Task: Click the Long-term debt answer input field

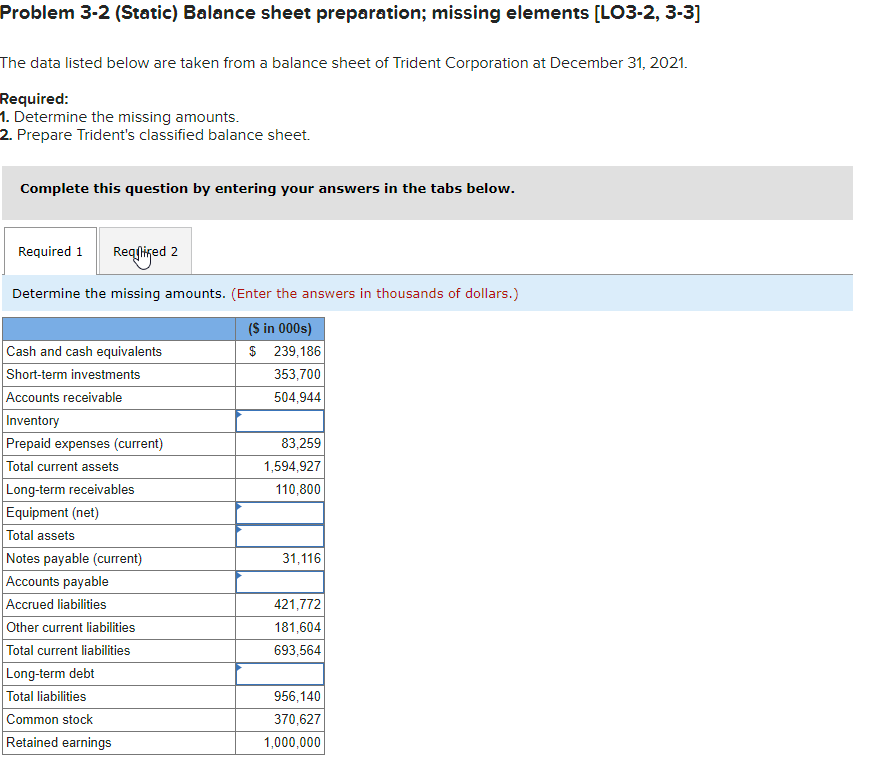Action: (x=280, y=673)
